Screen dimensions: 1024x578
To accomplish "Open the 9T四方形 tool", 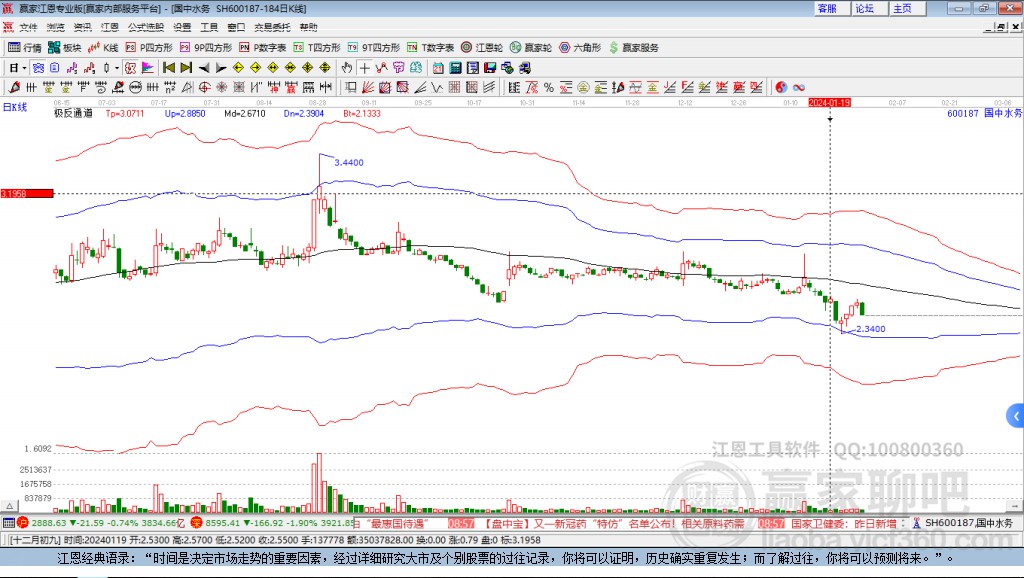I will pyautogui.click(x=374, y=47).
